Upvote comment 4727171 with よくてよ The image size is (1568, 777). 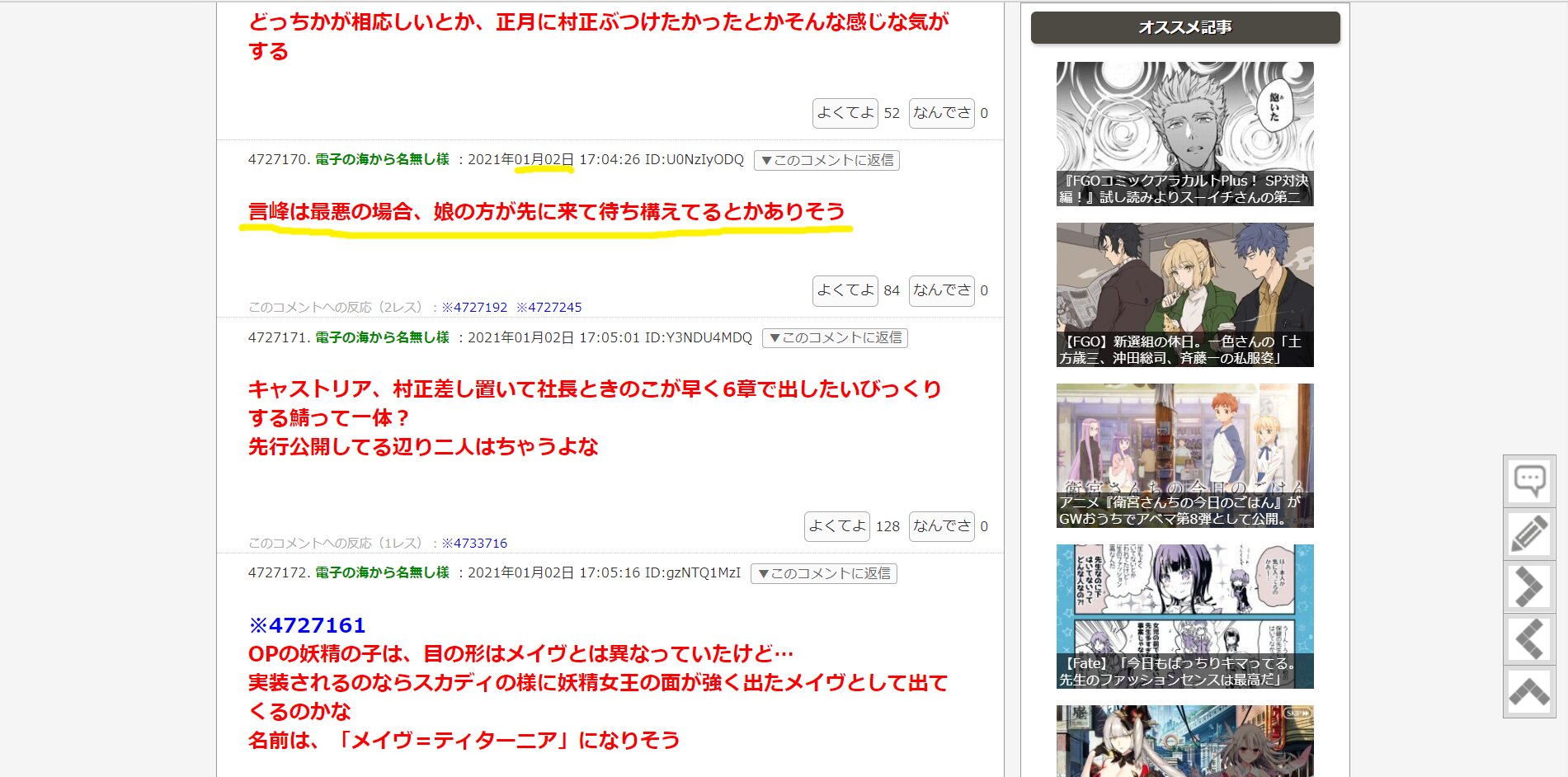836,526
